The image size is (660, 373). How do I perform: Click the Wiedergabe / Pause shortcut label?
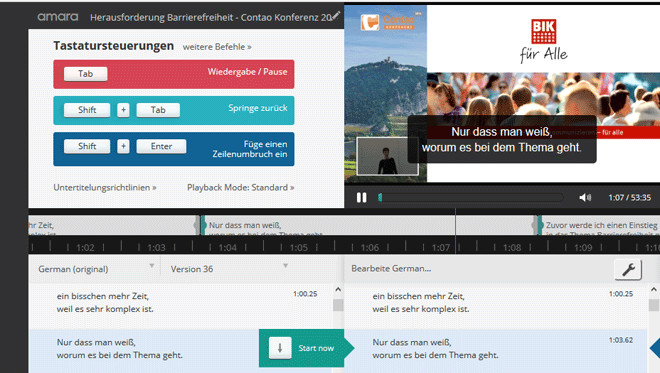(247, 72)
